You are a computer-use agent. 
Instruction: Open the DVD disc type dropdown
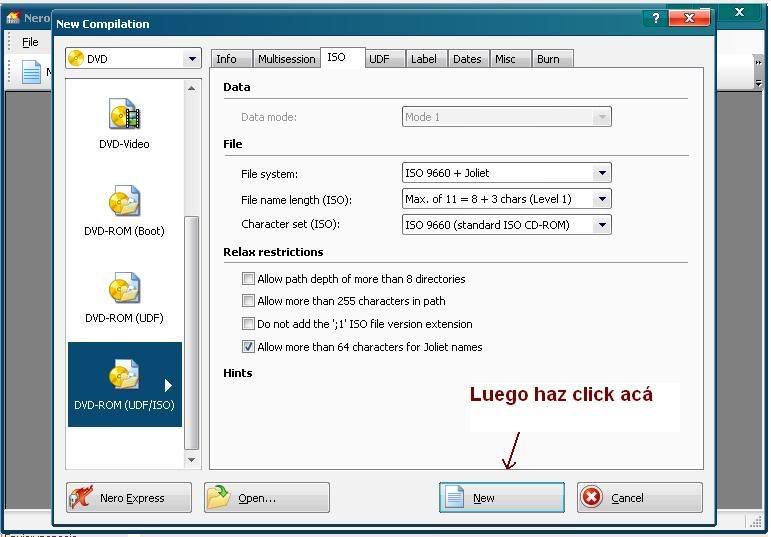[x=192, y=59]
